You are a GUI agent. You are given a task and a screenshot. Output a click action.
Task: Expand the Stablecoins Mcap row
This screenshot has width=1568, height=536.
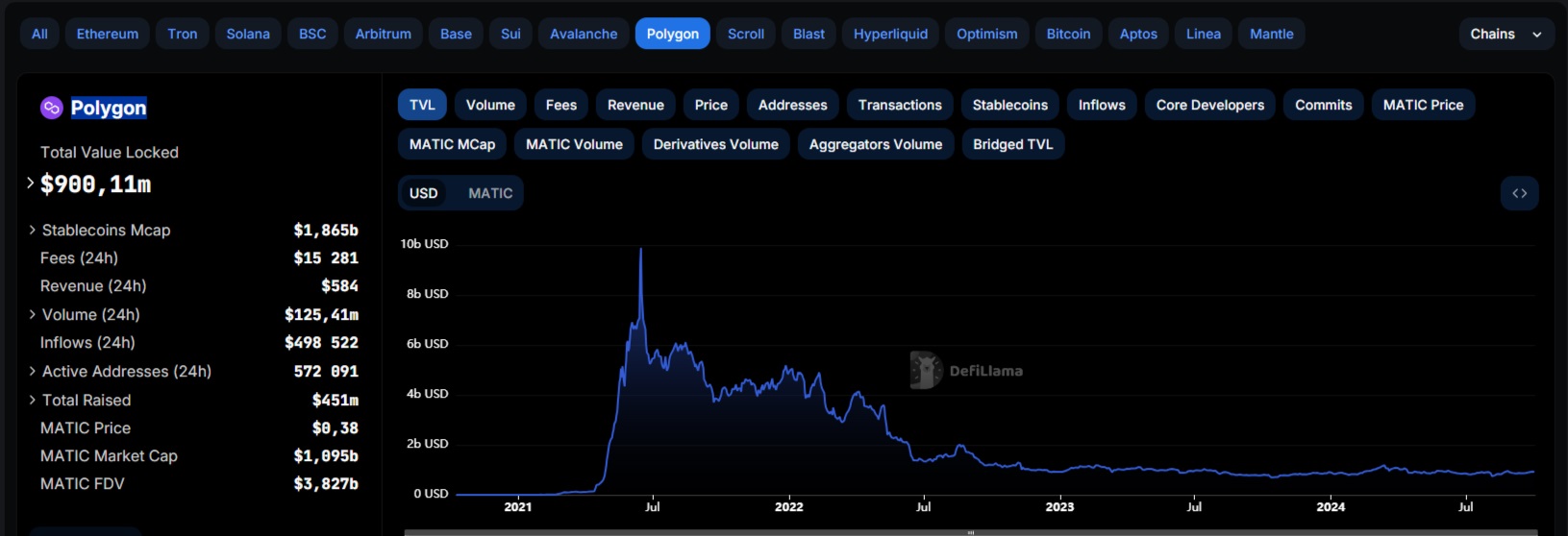click(33, 230)
